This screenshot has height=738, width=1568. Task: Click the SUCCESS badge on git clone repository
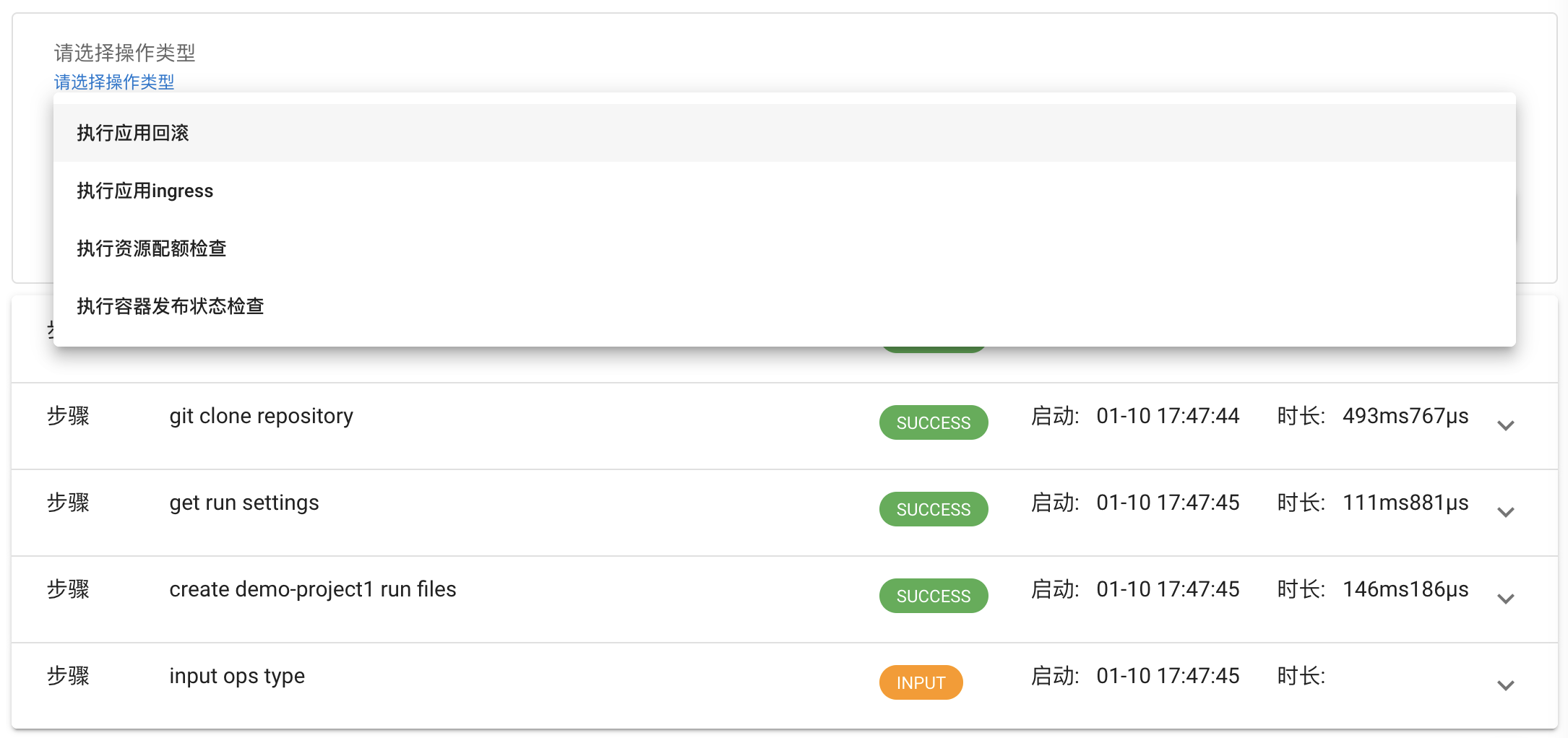[934, 422]
